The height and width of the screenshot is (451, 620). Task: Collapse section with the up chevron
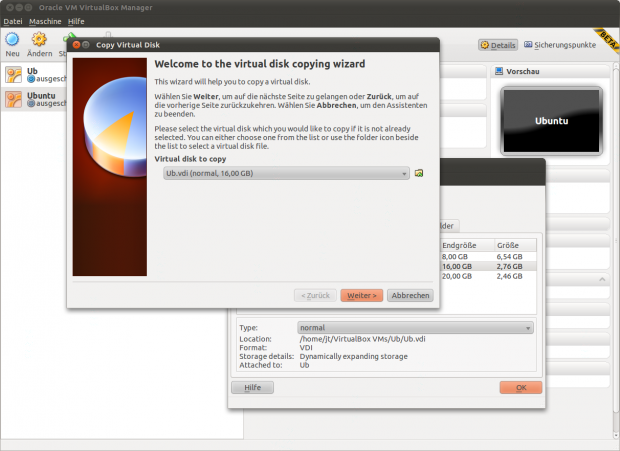click(x=602, y=279)
